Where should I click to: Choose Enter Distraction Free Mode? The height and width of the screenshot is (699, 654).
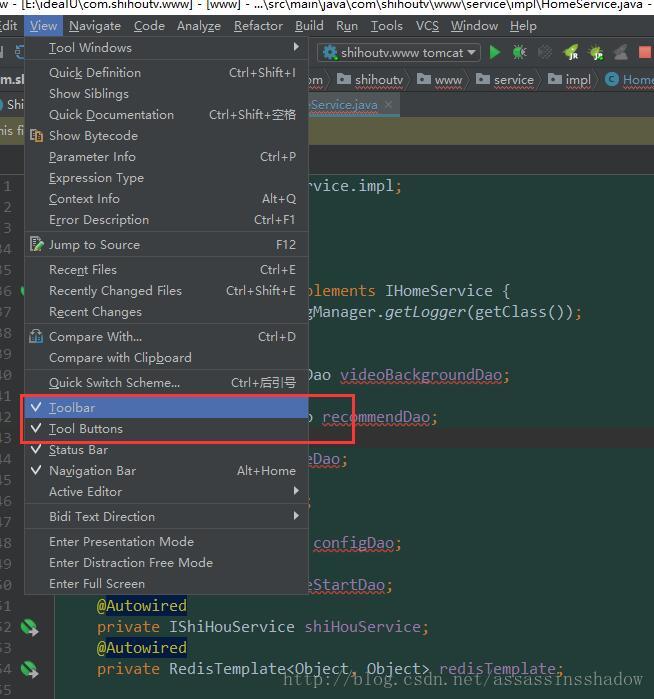tap(167, 562)
